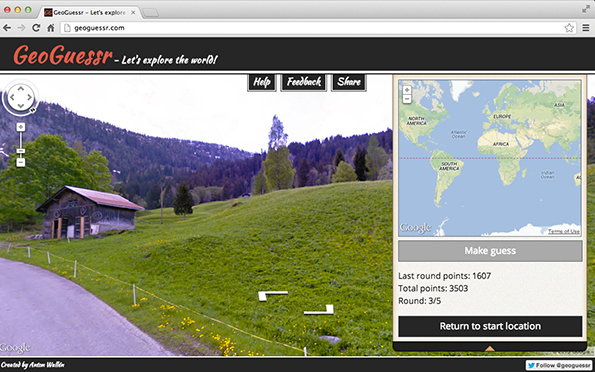This screenshot has width=595, height=372.
Task: Click 'Last round points: 1607' text
Action: coord(444,276)
